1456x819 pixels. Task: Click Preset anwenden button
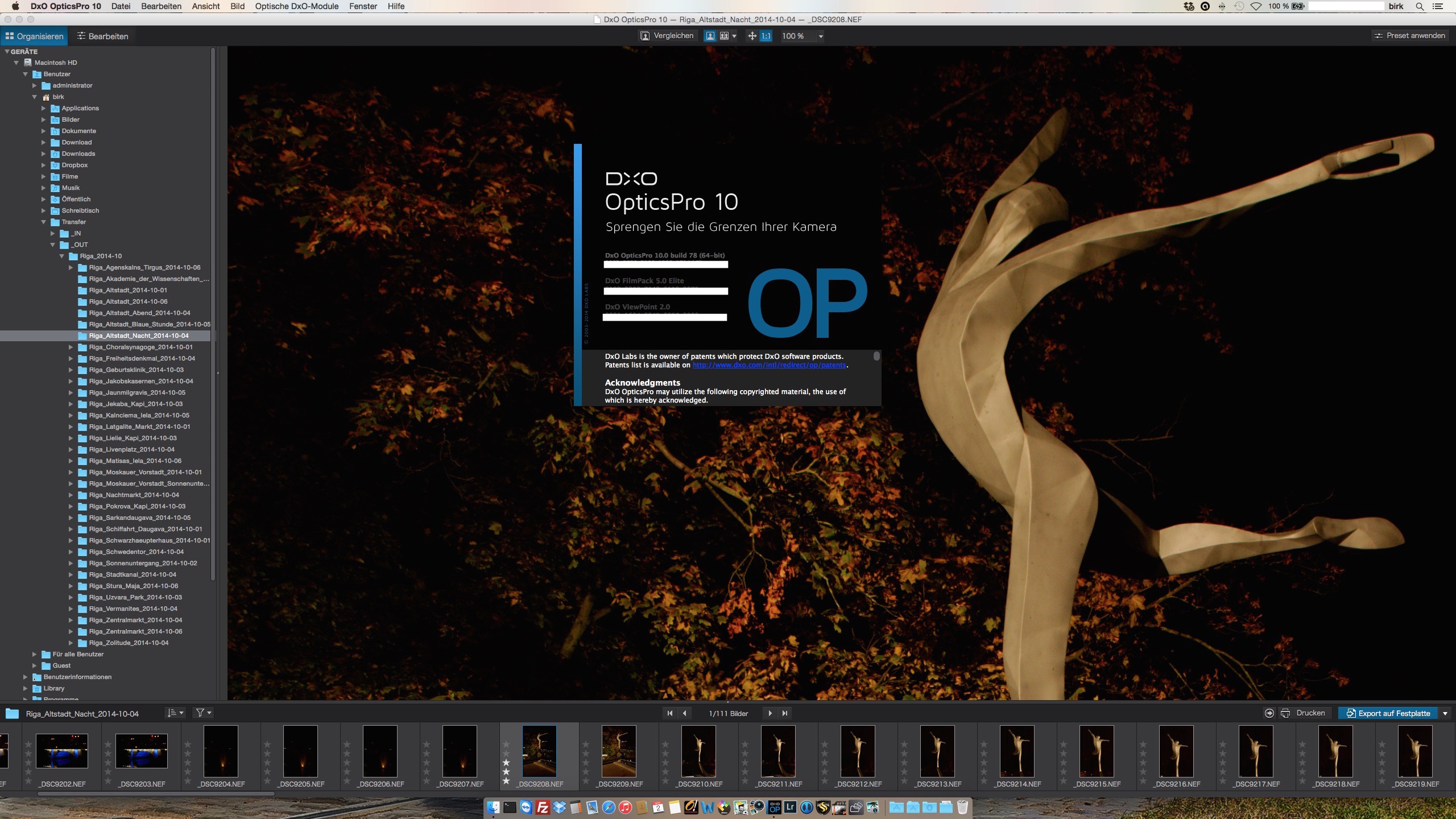(1409, 36)
